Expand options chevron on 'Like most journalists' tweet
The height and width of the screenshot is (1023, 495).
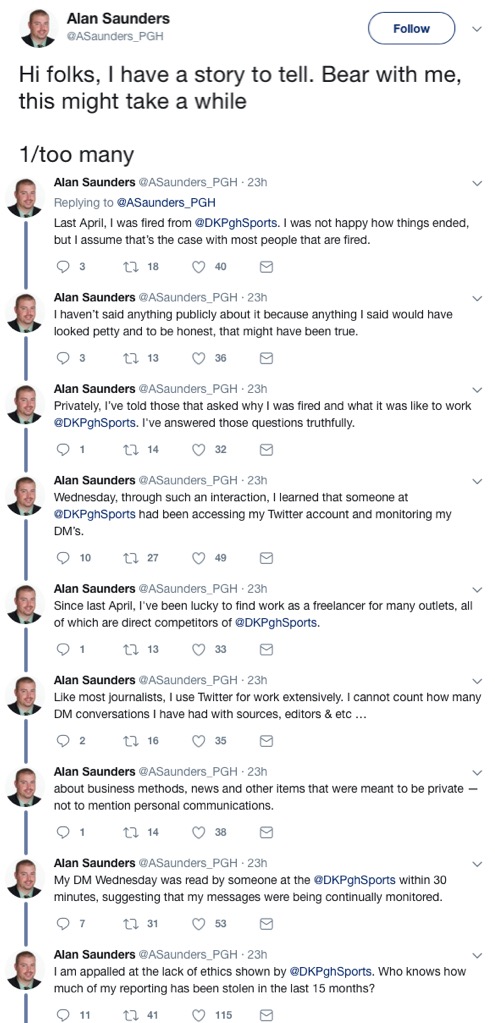[x=477, y=680]
